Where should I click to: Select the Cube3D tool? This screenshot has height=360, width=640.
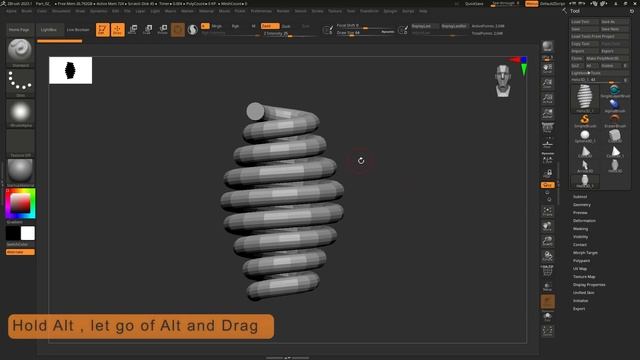point(615,136)
